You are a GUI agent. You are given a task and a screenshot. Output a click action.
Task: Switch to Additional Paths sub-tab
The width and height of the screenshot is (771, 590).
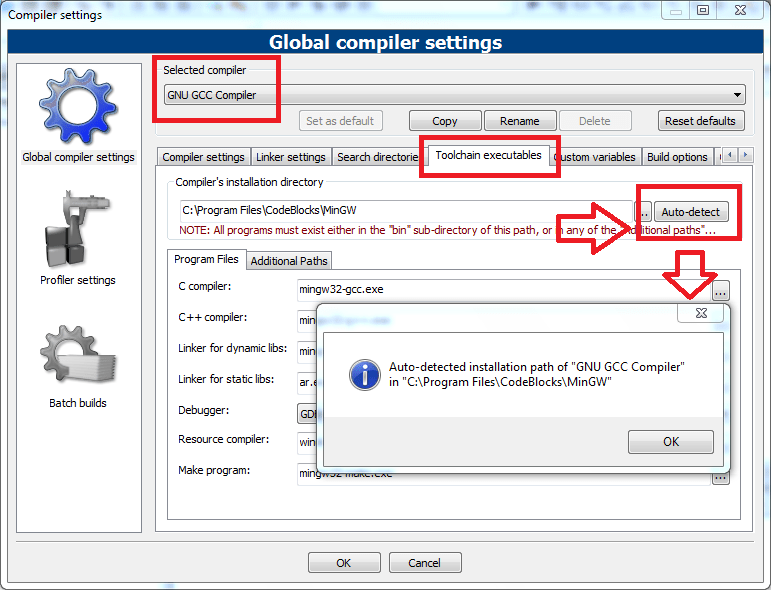(x=289, y=261)
